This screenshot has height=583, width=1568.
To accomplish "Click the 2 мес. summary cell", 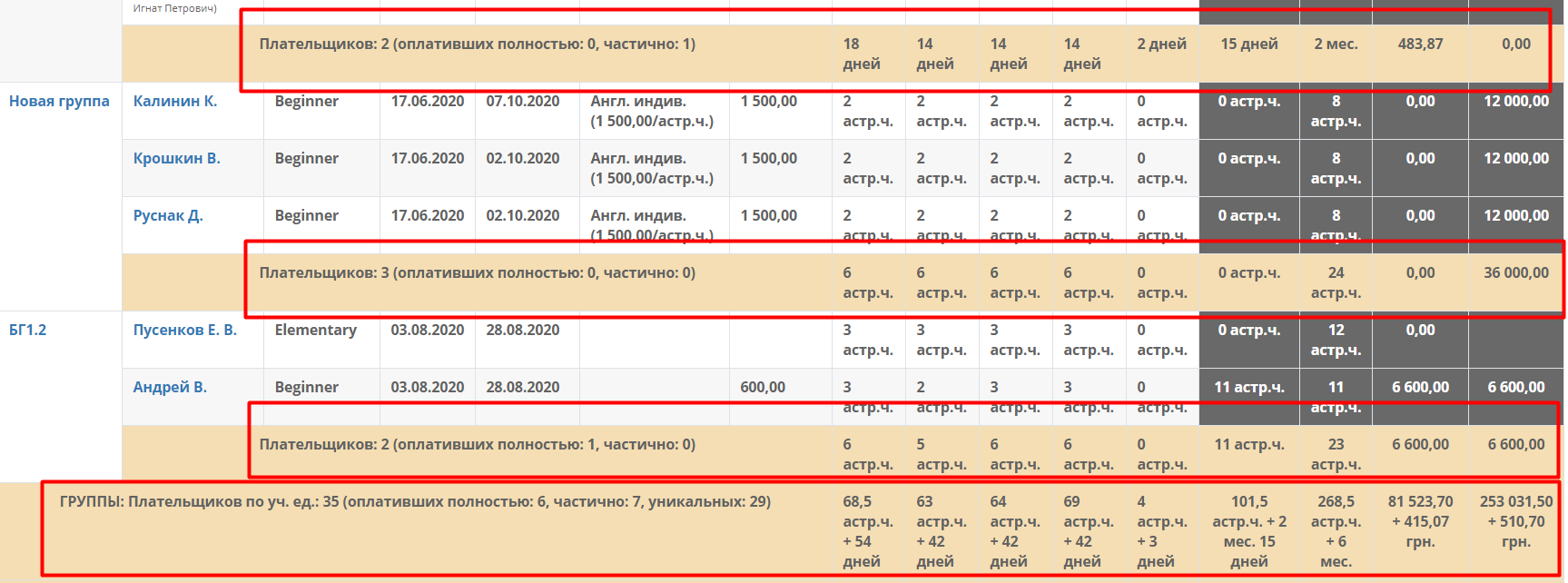I will coord(1336,44).
